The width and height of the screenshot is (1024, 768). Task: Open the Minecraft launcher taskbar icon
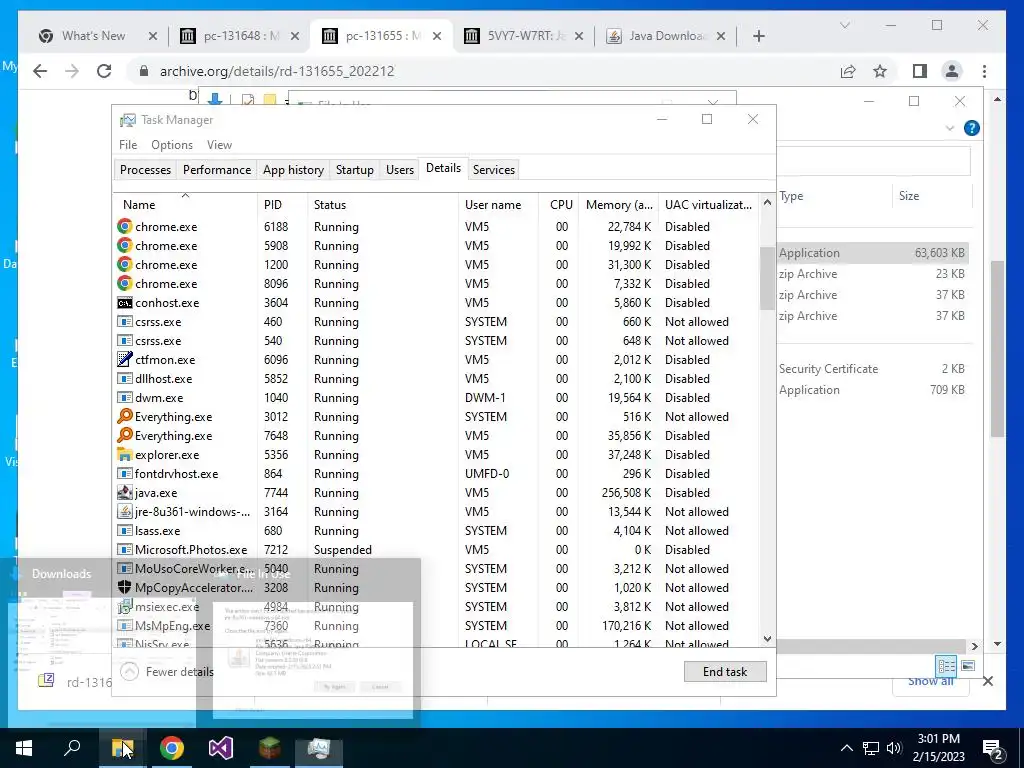pyautogui.click(x=270, y=748)
